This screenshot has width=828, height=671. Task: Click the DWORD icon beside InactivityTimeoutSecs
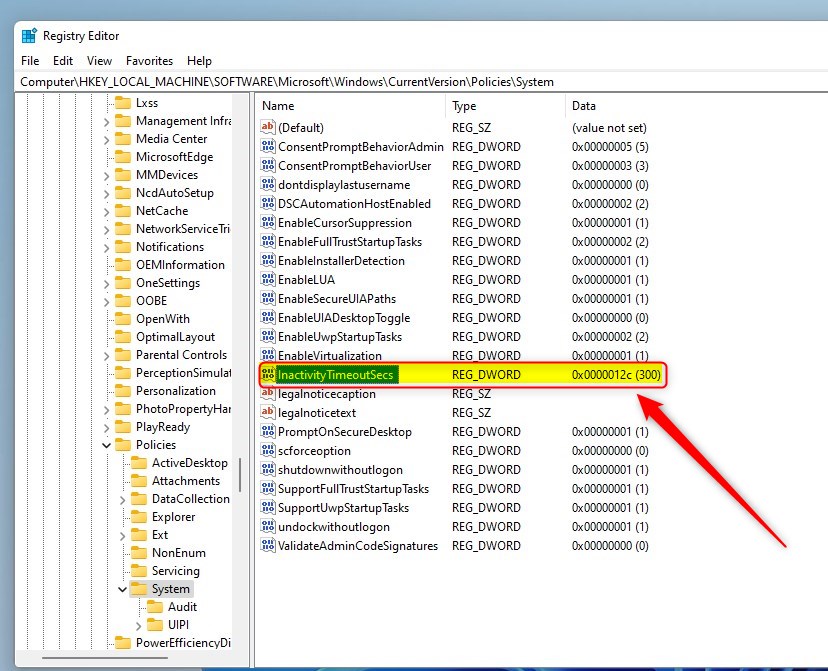(267, 375)
